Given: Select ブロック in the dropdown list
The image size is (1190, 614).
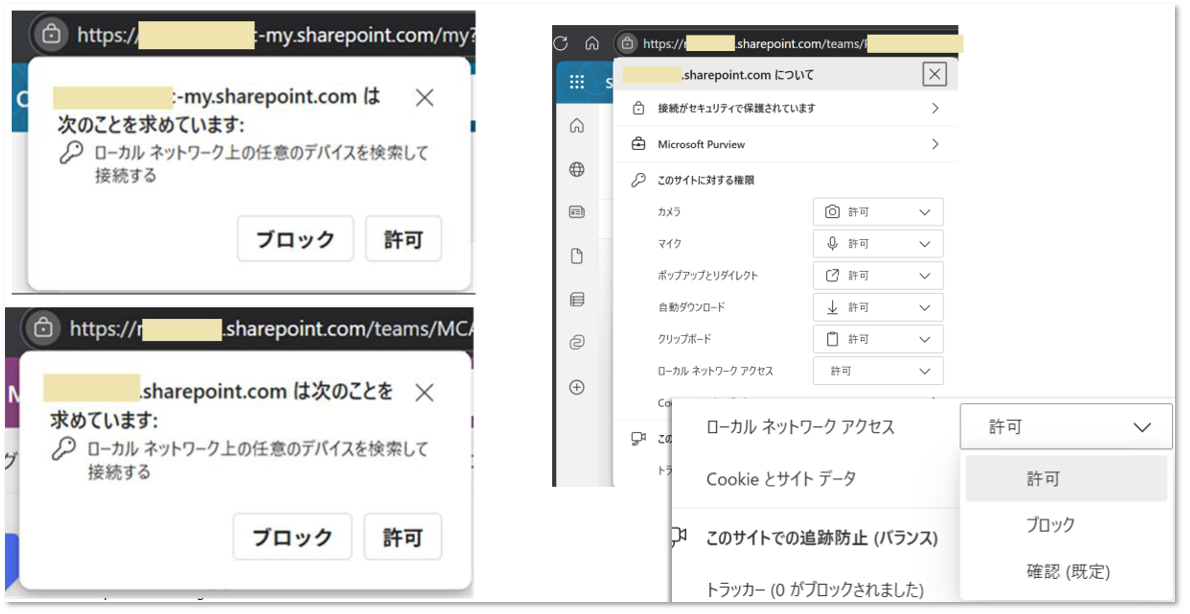Looking at the screenshot, I should 1066,524.
